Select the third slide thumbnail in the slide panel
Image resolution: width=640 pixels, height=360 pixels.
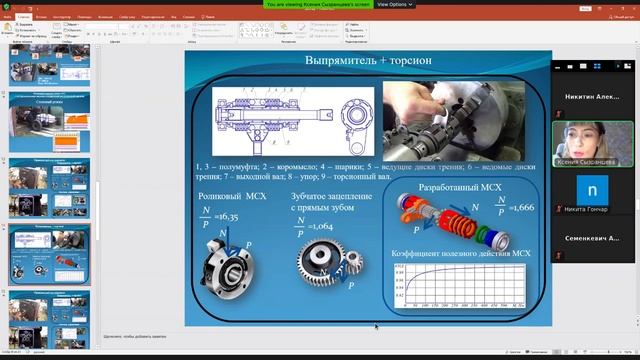(x=49, y=188)
